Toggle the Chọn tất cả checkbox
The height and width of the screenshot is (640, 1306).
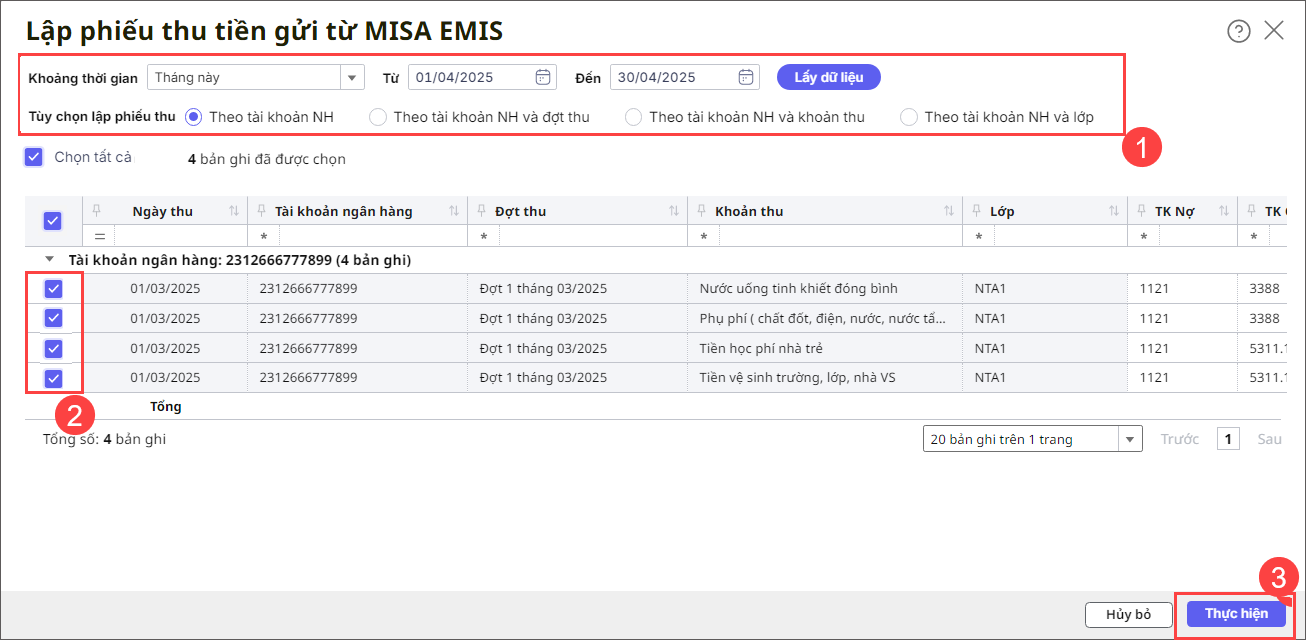click(x=34, y=157)
